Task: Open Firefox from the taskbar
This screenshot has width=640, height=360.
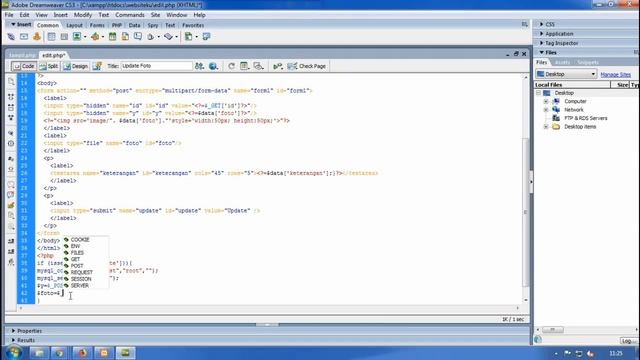Action: 82,353
